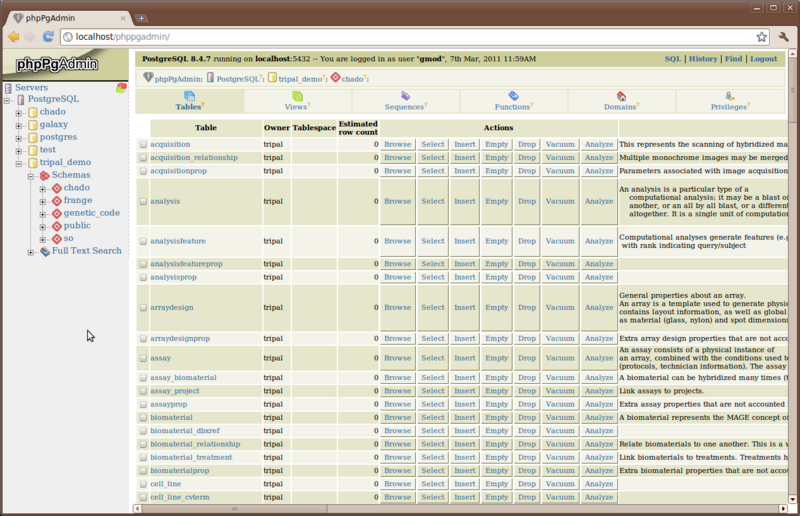Tick the checkbox for assay_project table

tap(143, 391)
